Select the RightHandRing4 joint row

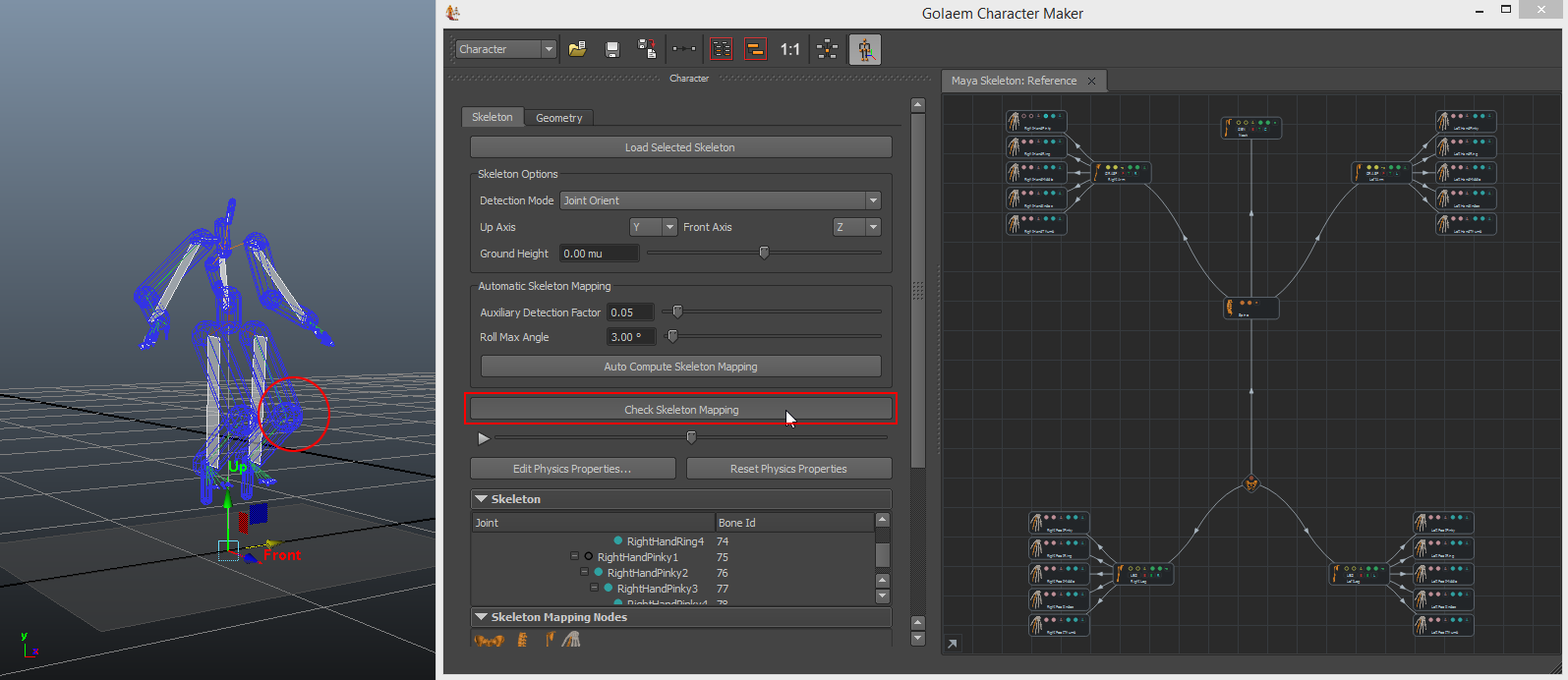point(673,541)
